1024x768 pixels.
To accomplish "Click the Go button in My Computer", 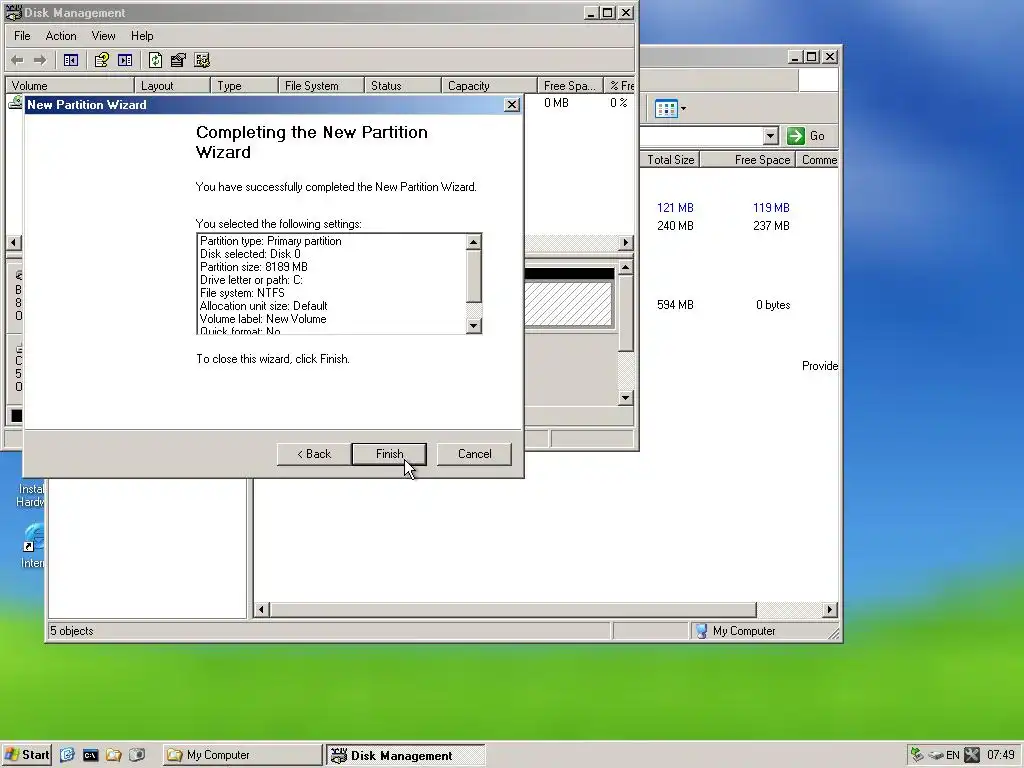I will pos(806,136).
